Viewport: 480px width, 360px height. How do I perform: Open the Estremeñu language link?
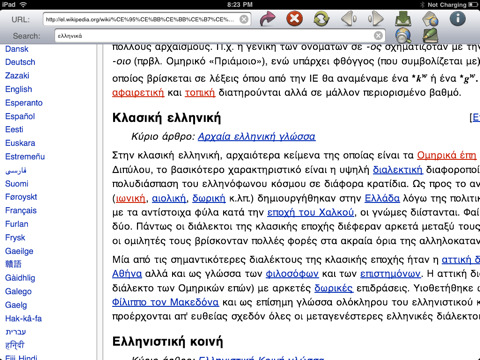click(25, 156)
